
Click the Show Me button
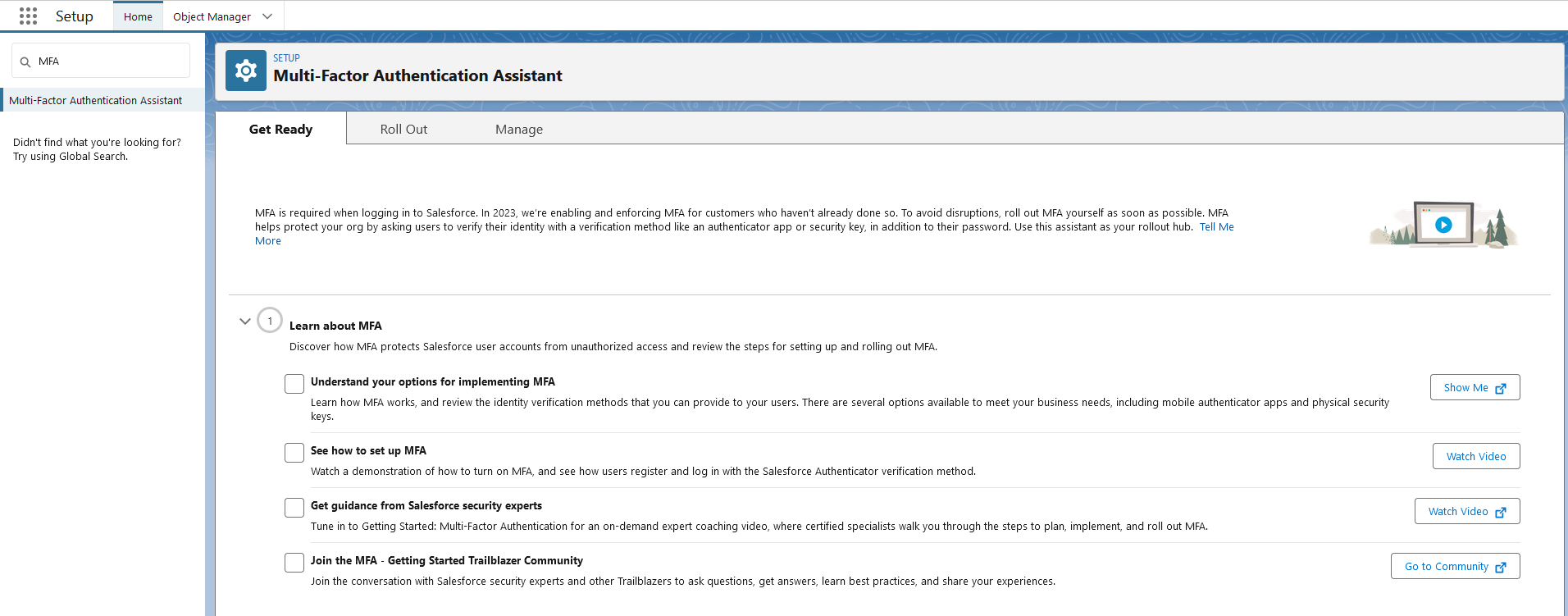1475,387
